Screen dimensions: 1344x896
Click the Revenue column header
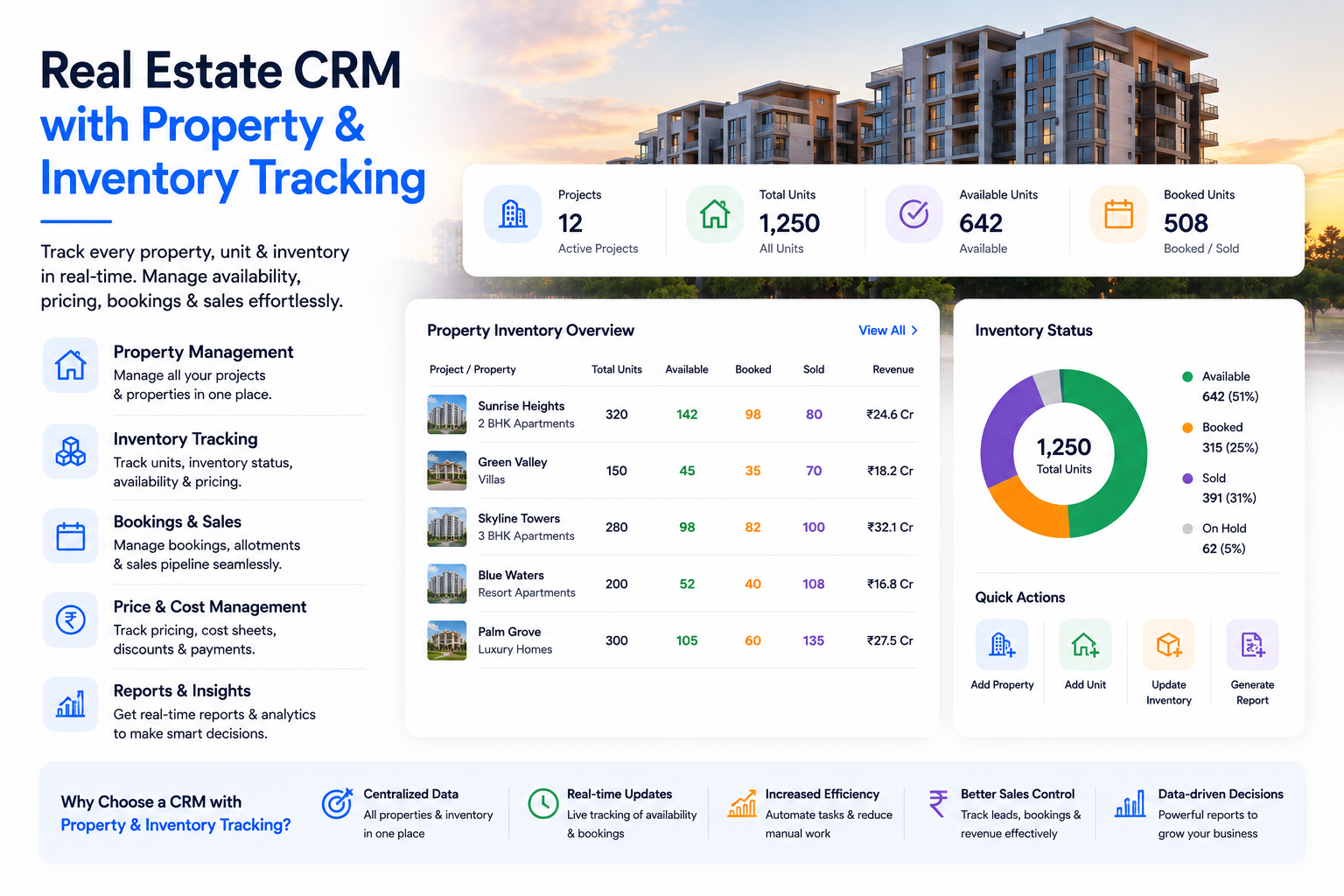tap(893, 369)
